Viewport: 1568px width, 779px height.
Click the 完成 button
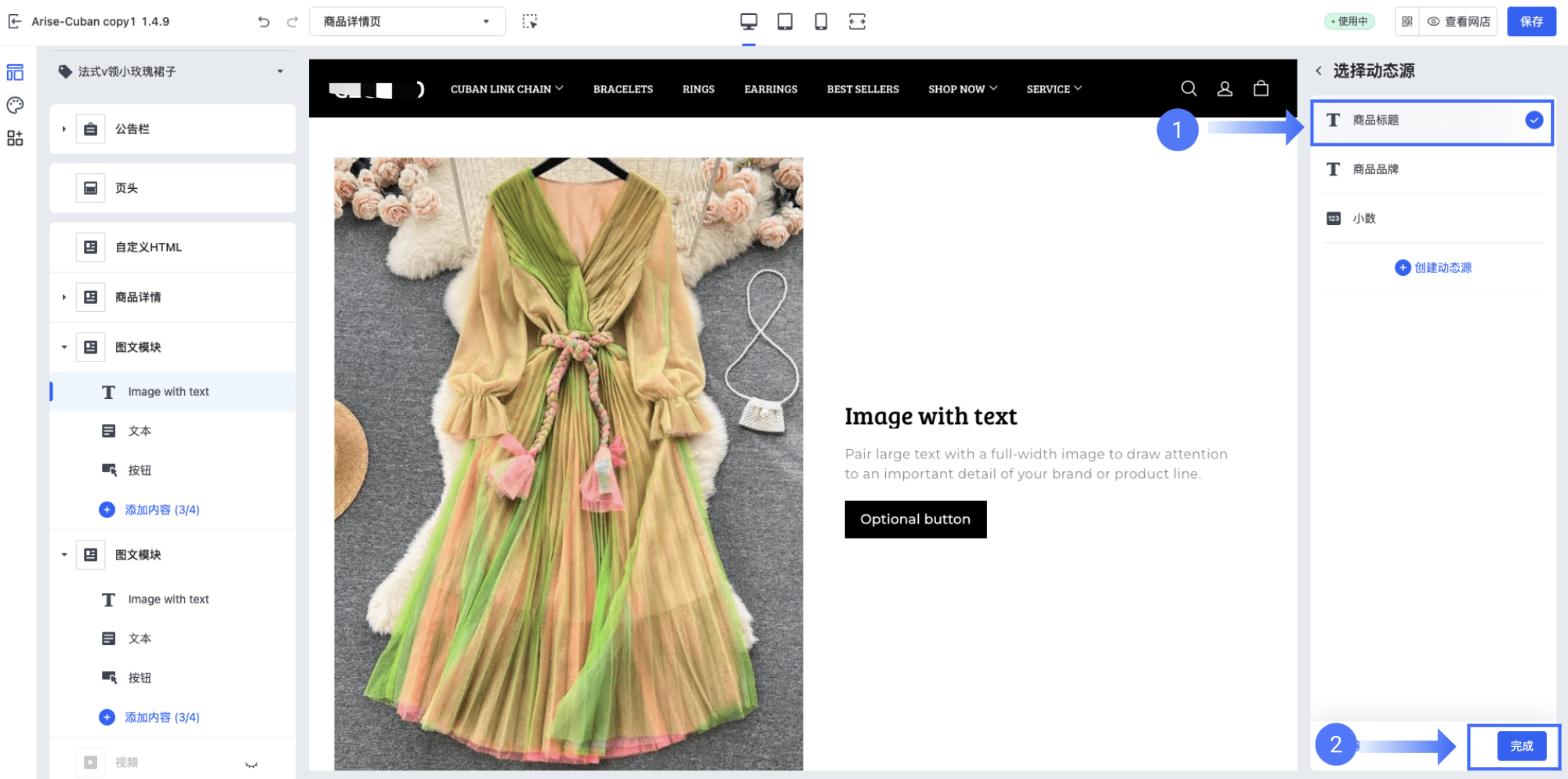tap(1521, 746)
